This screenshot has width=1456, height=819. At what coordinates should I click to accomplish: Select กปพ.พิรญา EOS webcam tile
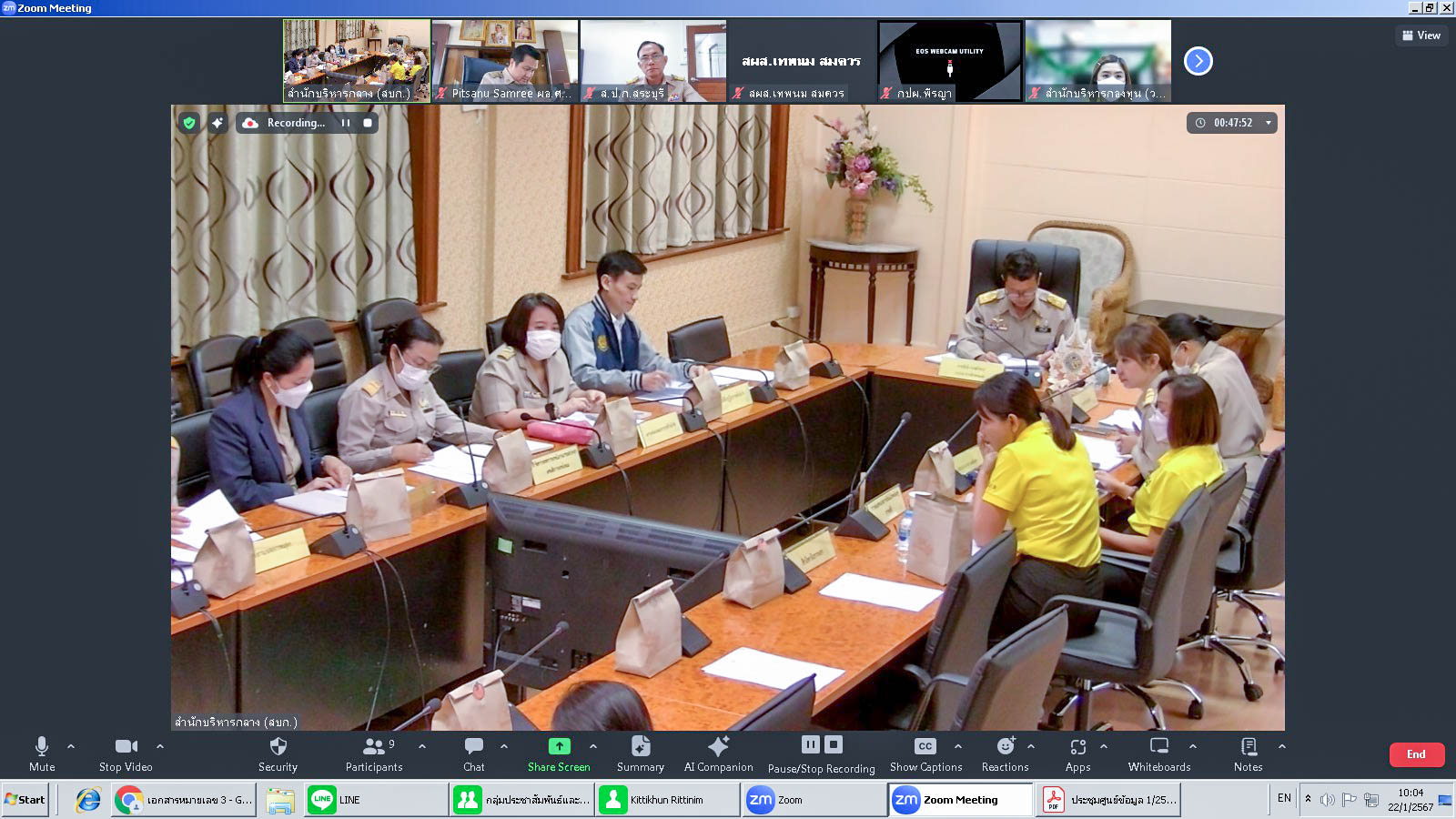click(x=950, y=61)
